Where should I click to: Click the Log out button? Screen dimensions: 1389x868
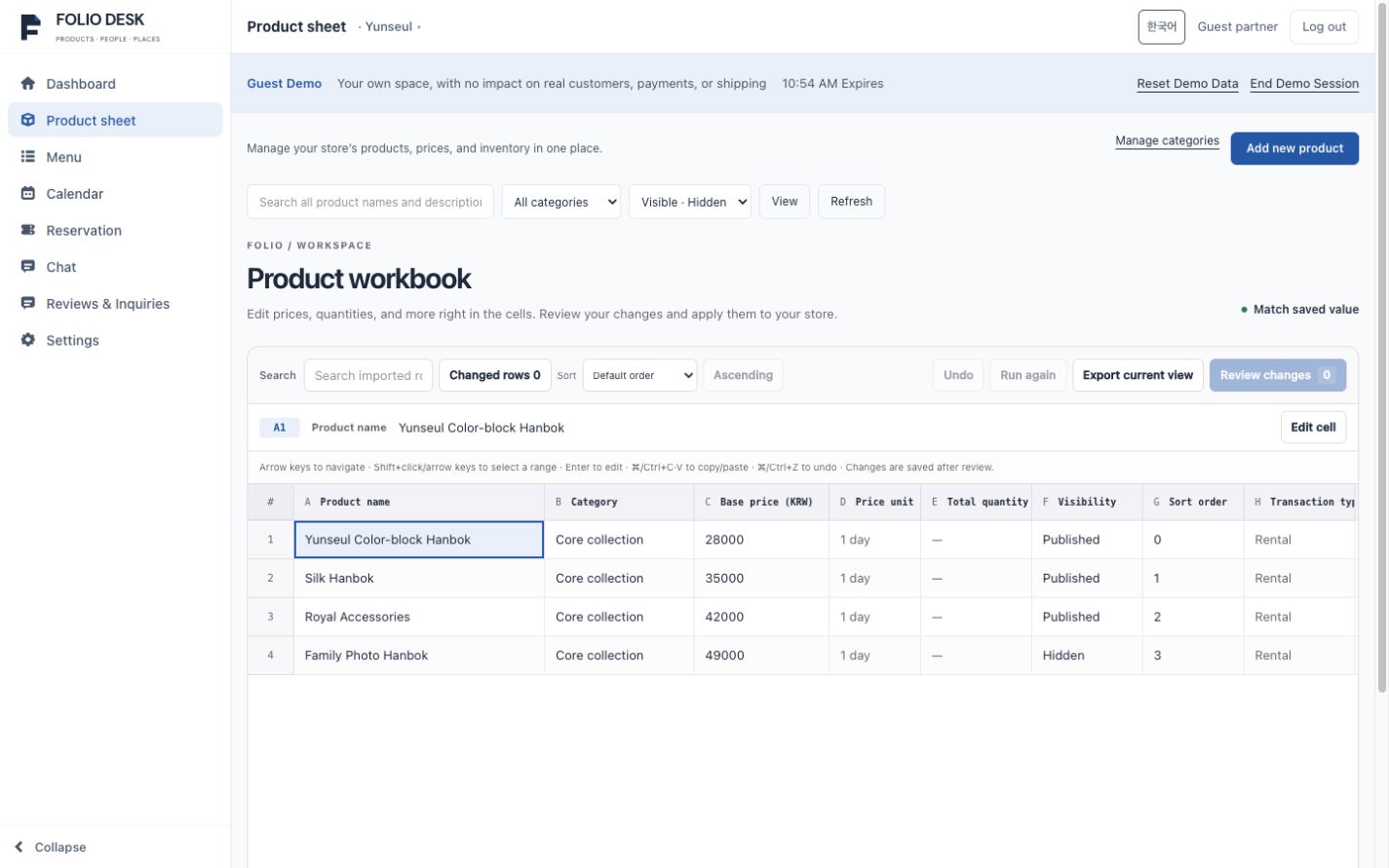pos(1324,27)
